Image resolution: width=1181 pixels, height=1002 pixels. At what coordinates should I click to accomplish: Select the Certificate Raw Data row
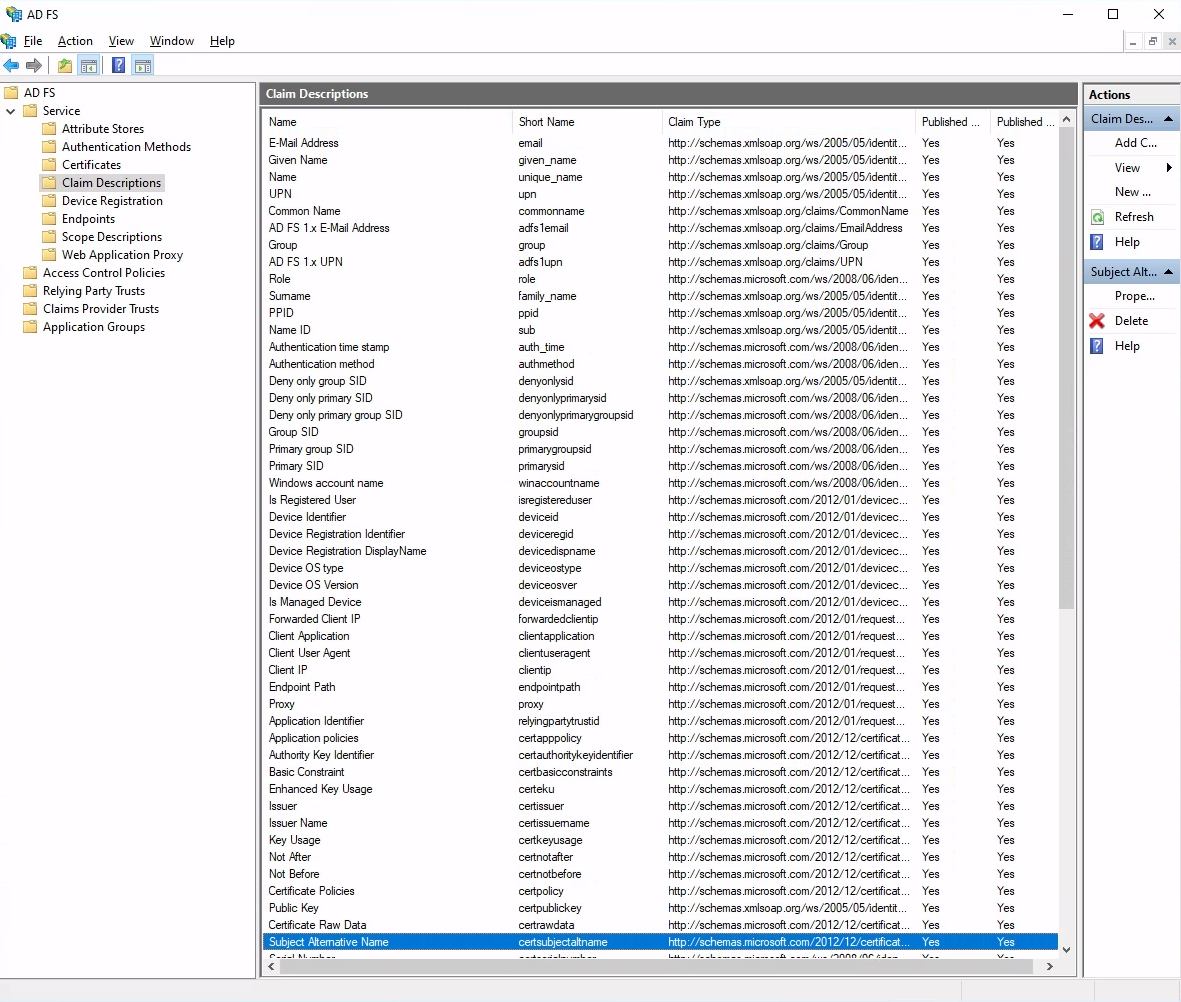661,925
